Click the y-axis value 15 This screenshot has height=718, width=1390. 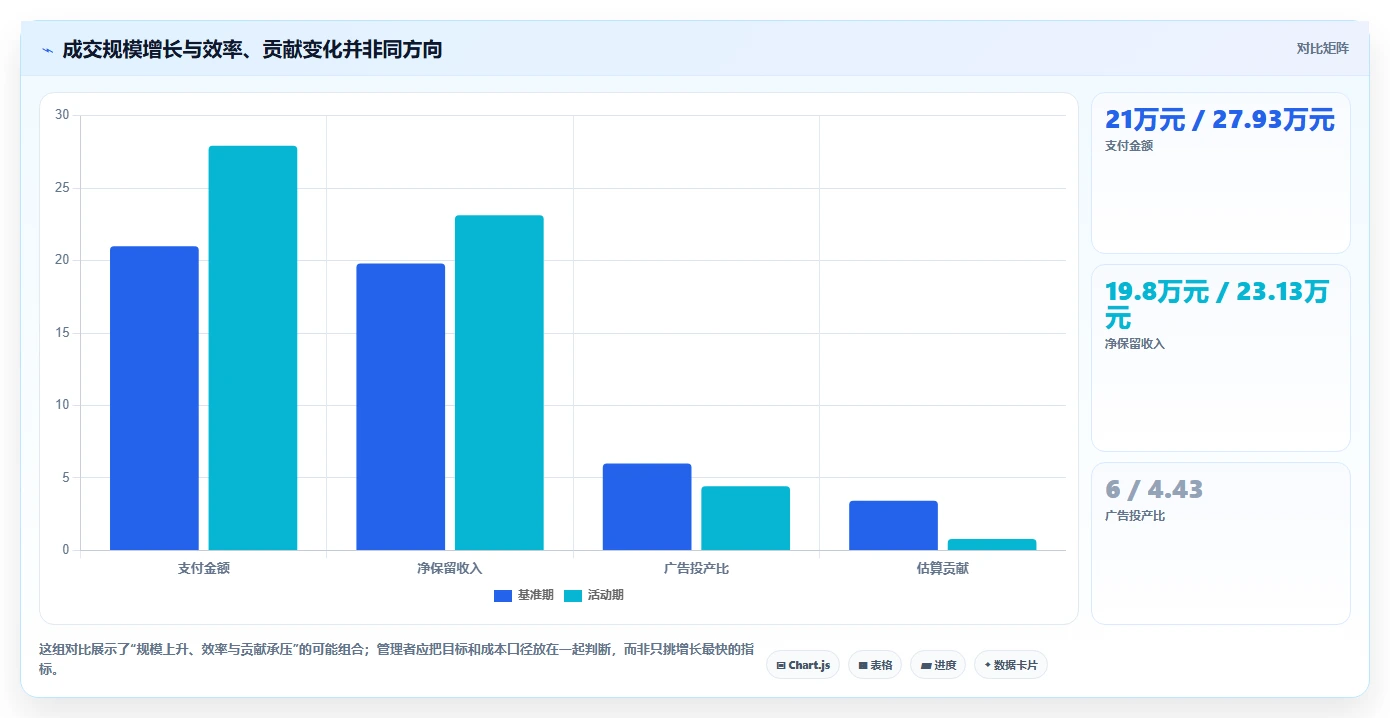click(x=62, y=333)
